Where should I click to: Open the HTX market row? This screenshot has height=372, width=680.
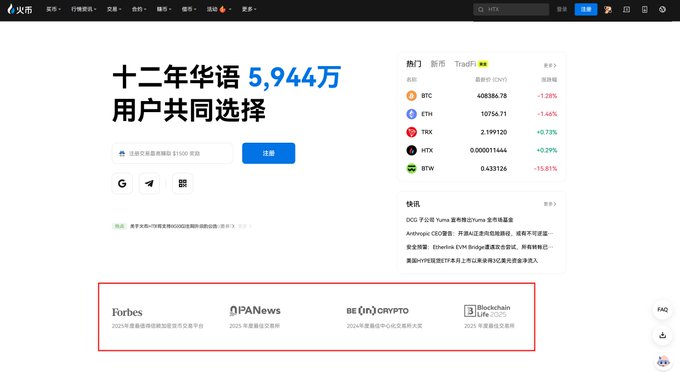pyautogui.click(x=481, y=150)
